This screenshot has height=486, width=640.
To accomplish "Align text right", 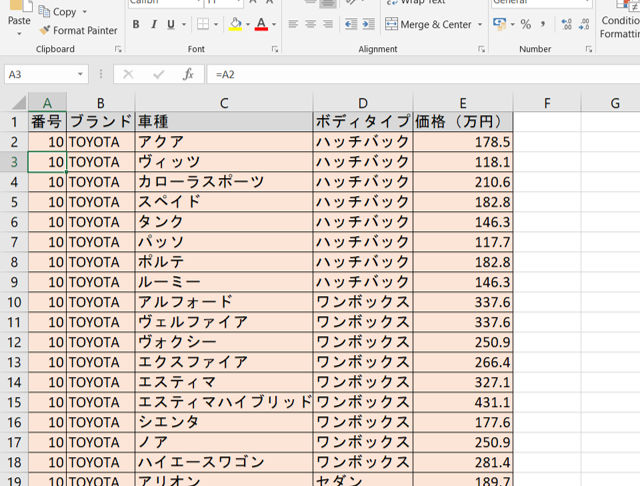I will (328, 24).
